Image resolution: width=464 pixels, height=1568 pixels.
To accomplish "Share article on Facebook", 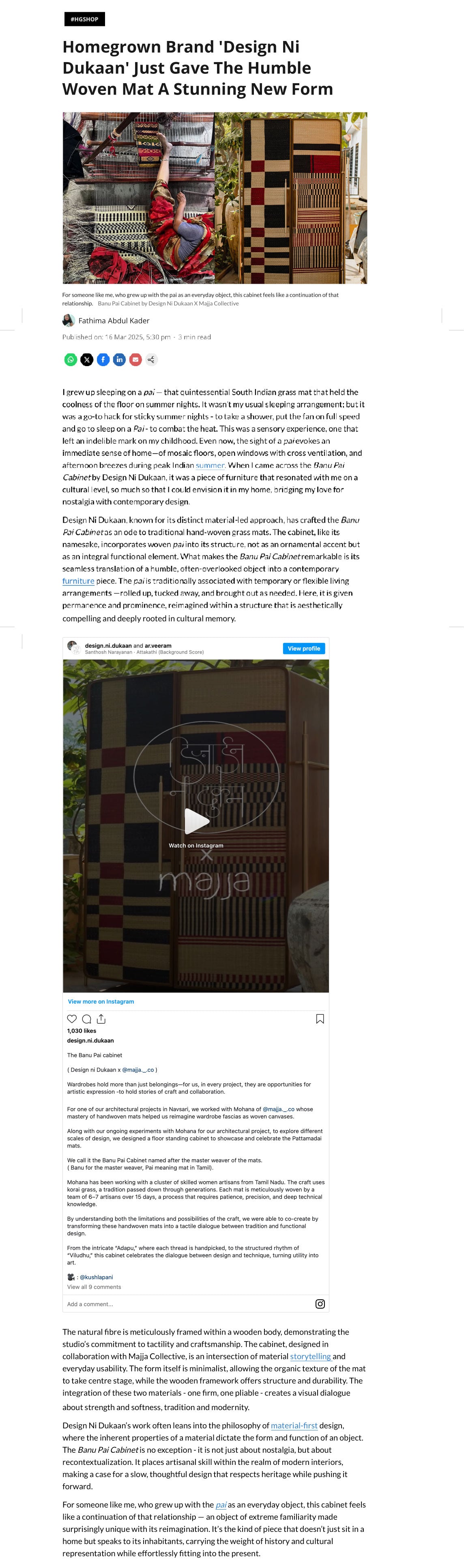I will point(103,360).
